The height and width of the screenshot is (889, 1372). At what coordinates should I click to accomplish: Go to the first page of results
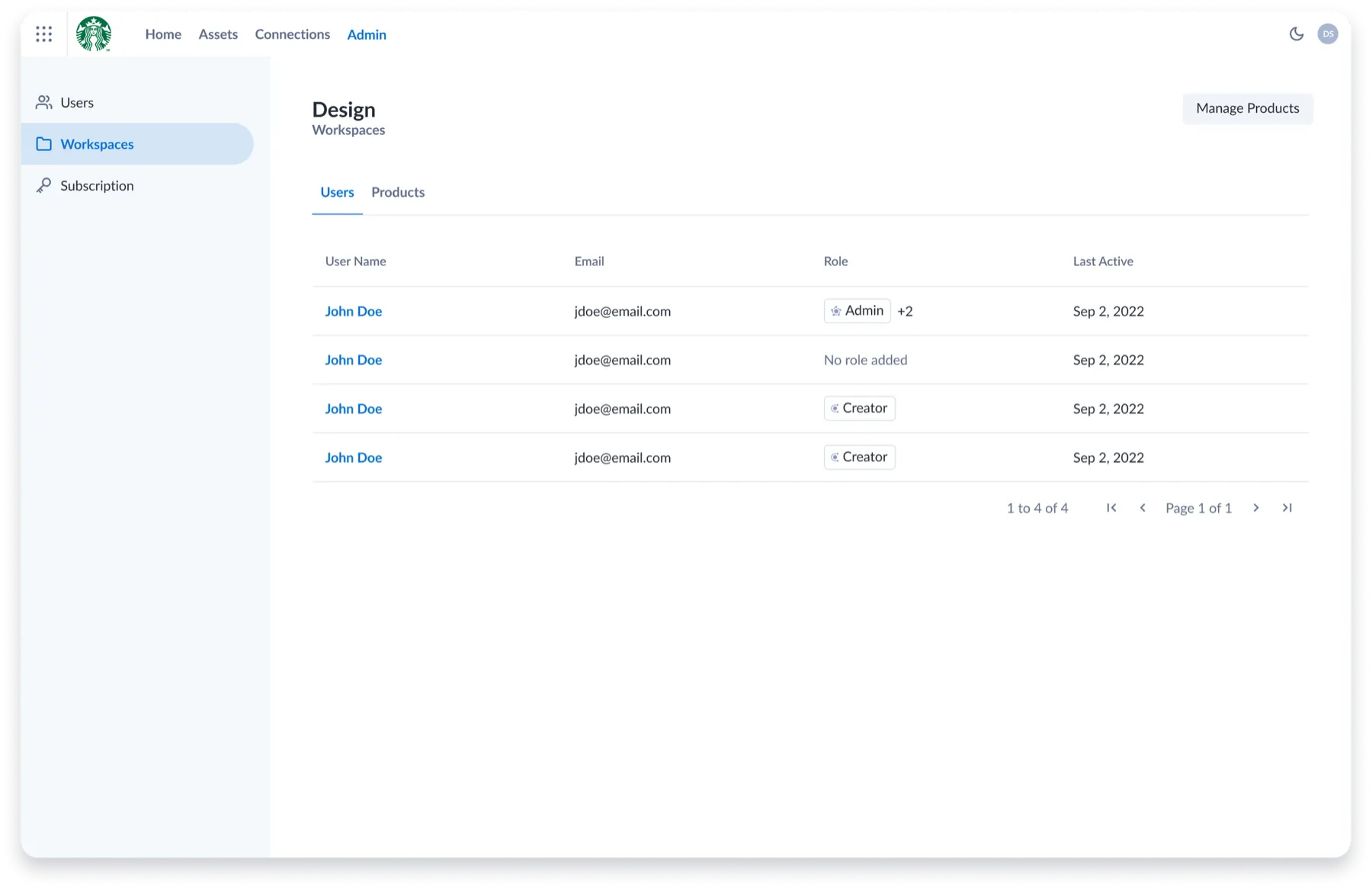pos(1111,508)
